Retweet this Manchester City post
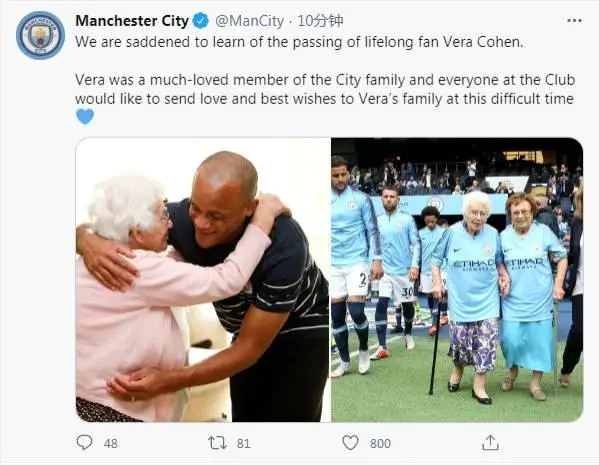599x465 pixels. (x=217, y=443)
